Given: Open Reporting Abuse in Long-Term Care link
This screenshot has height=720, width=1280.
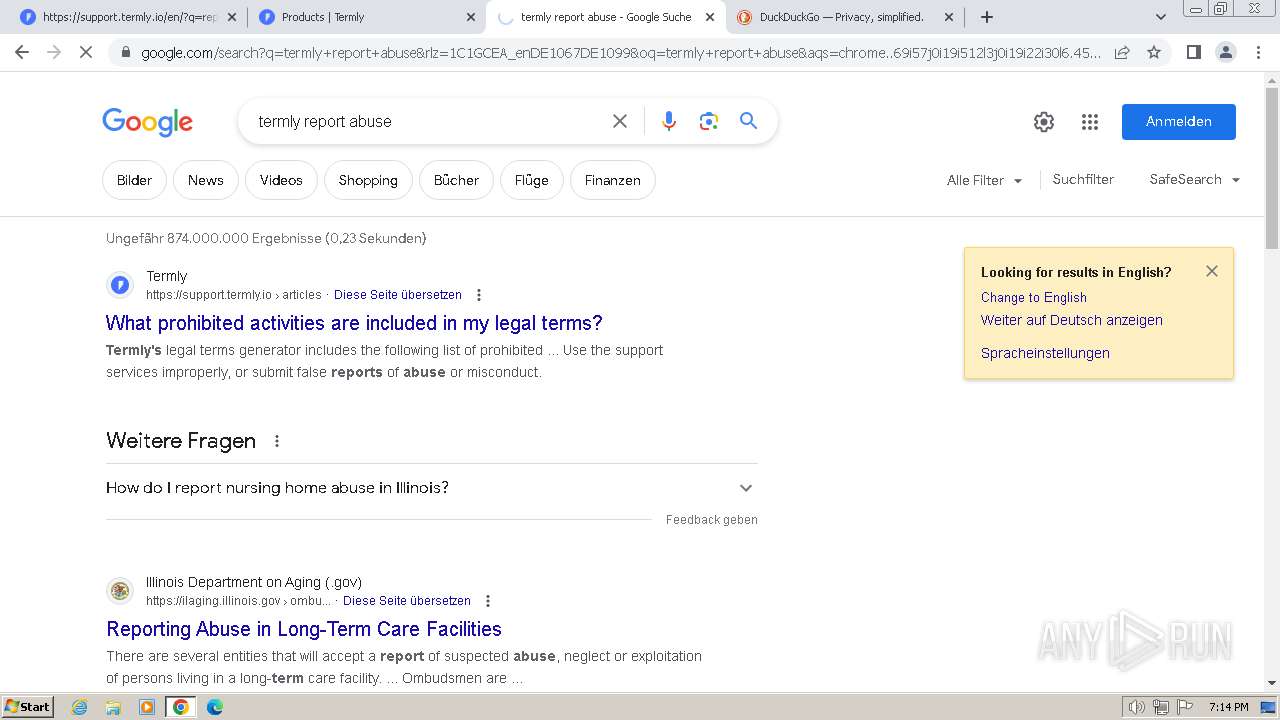Looking at the screenshot, I should [304, 629].
